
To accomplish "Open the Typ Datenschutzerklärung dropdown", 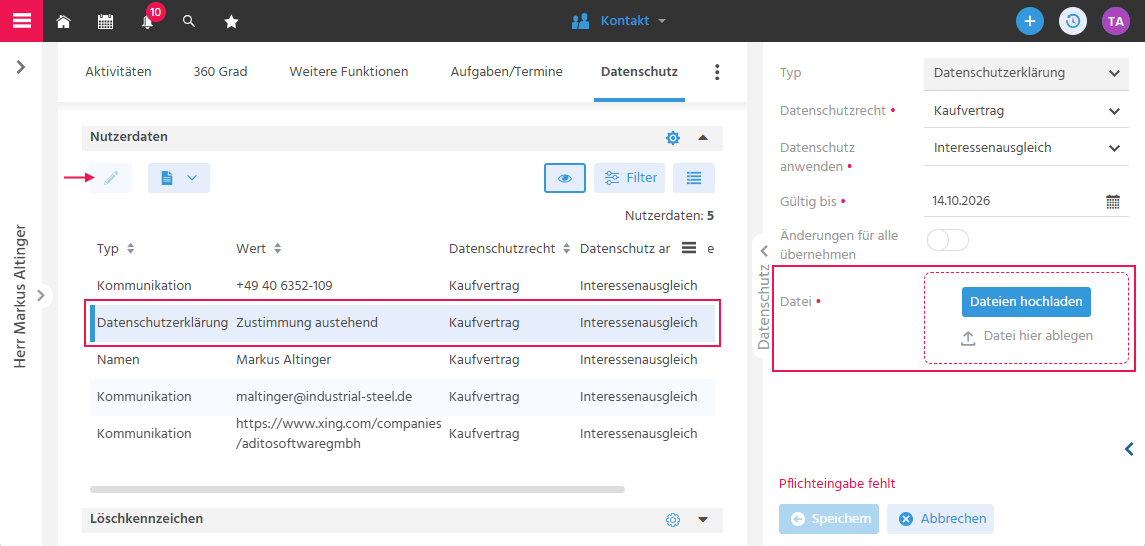I will pos(1026,73).
